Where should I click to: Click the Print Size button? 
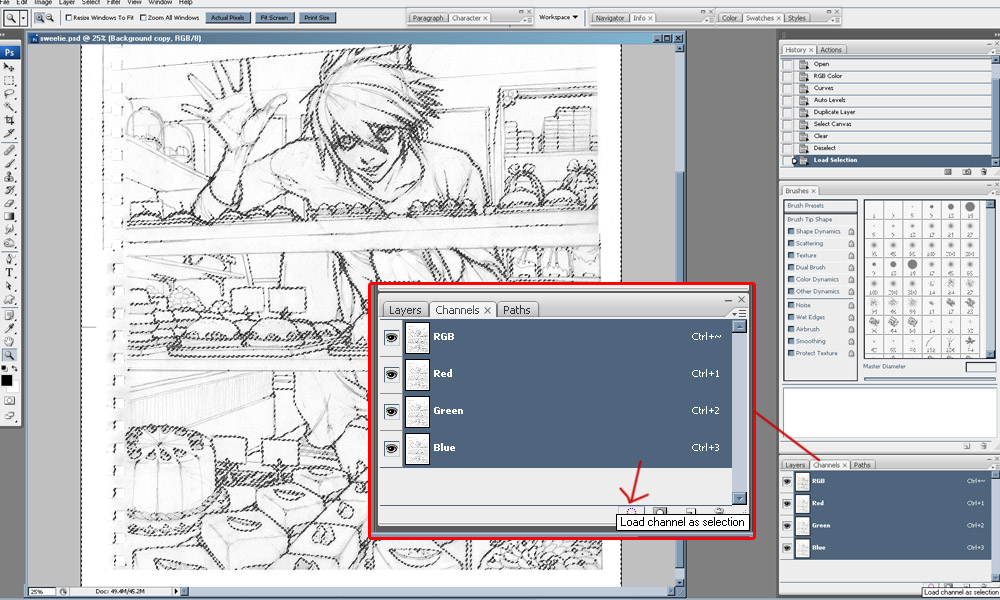317,18
